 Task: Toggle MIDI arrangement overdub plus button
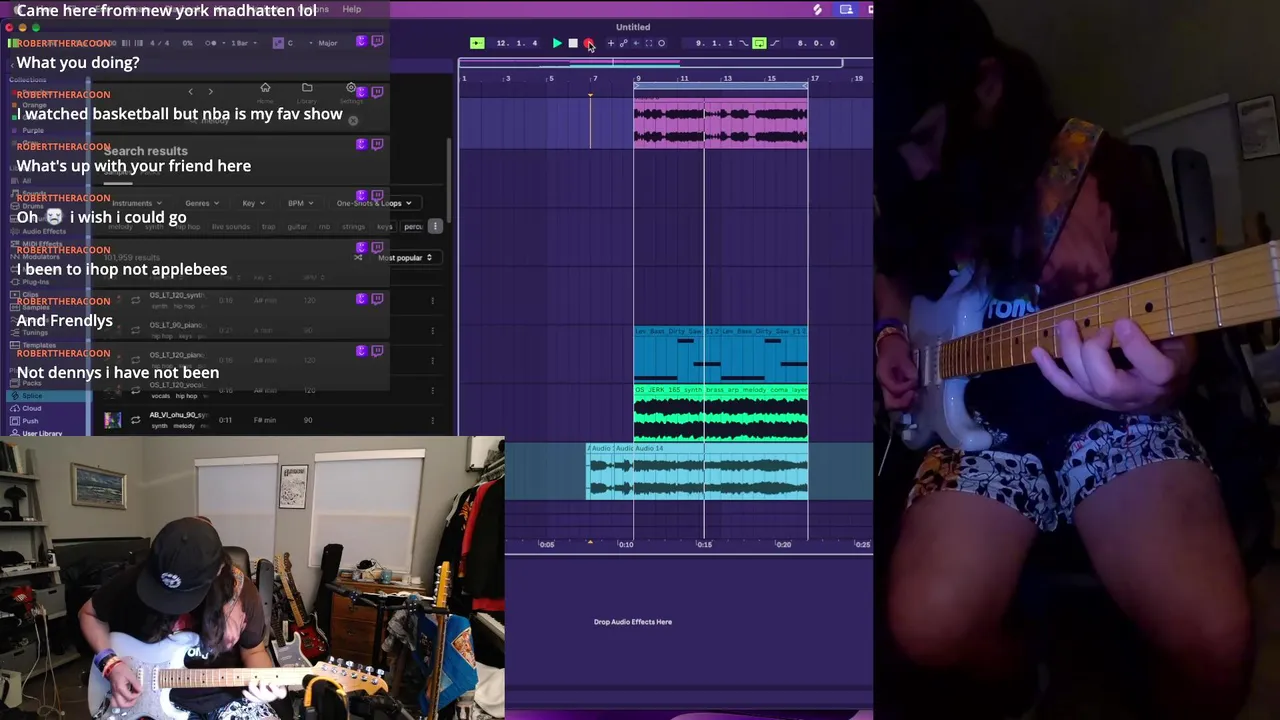point(611,43)
